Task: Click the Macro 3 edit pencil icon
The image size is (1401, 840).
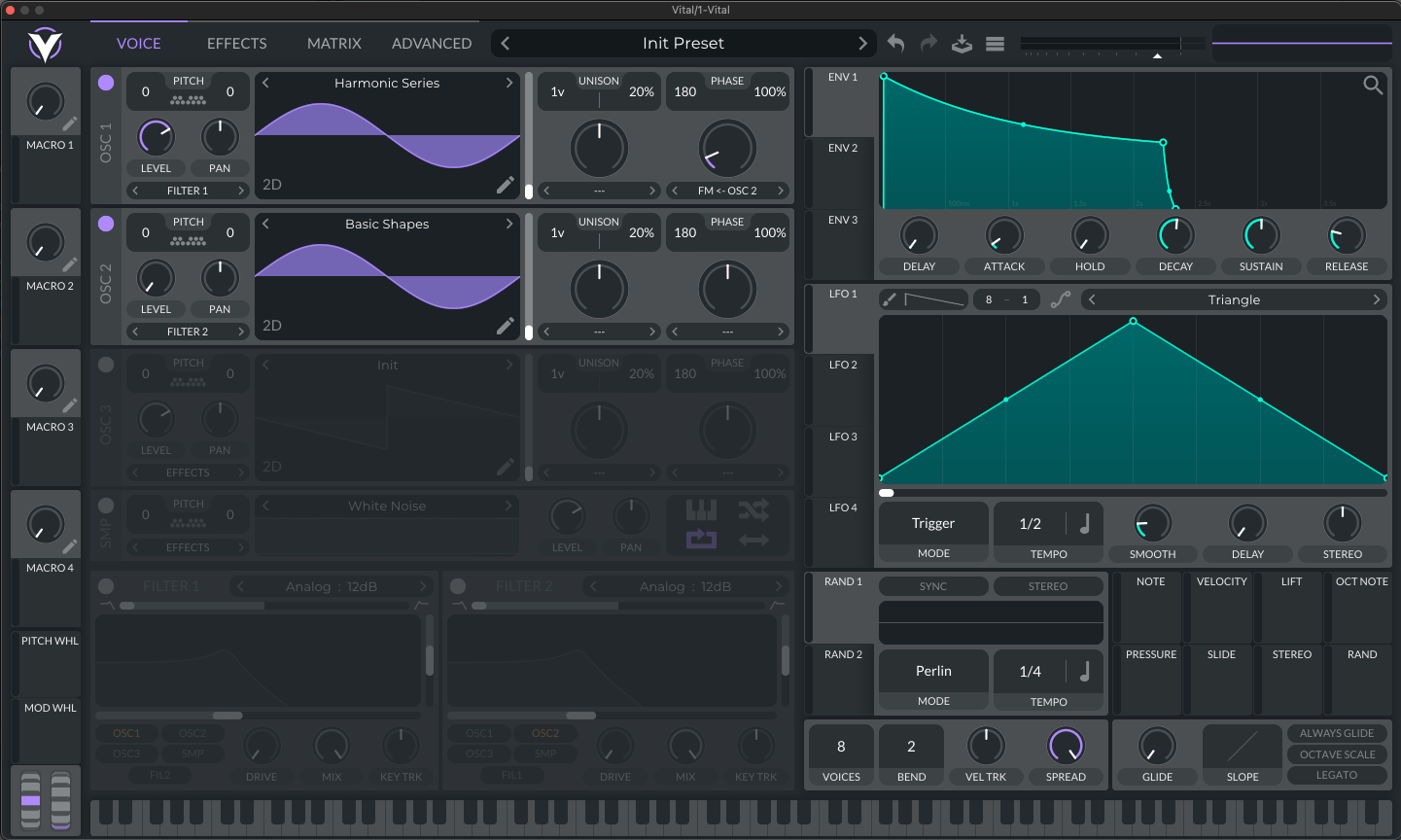Action: point(70,405)
